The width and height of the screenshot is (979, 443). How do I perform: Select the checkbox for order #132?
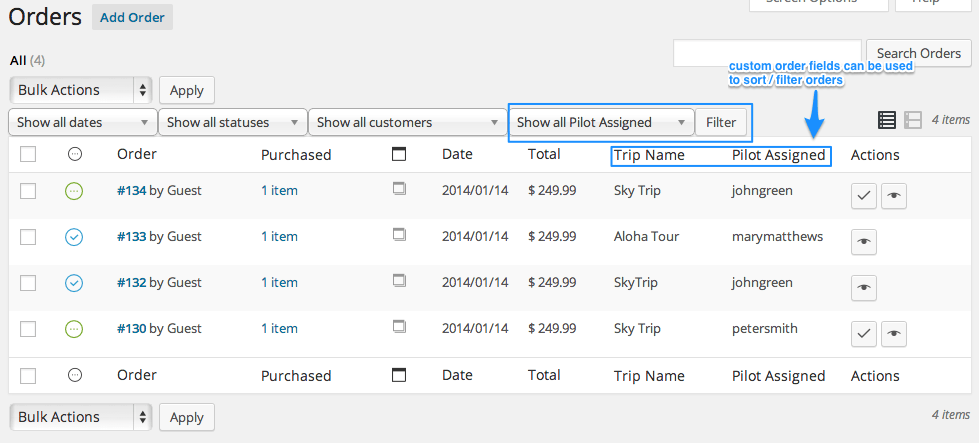[x=27, y=283]
